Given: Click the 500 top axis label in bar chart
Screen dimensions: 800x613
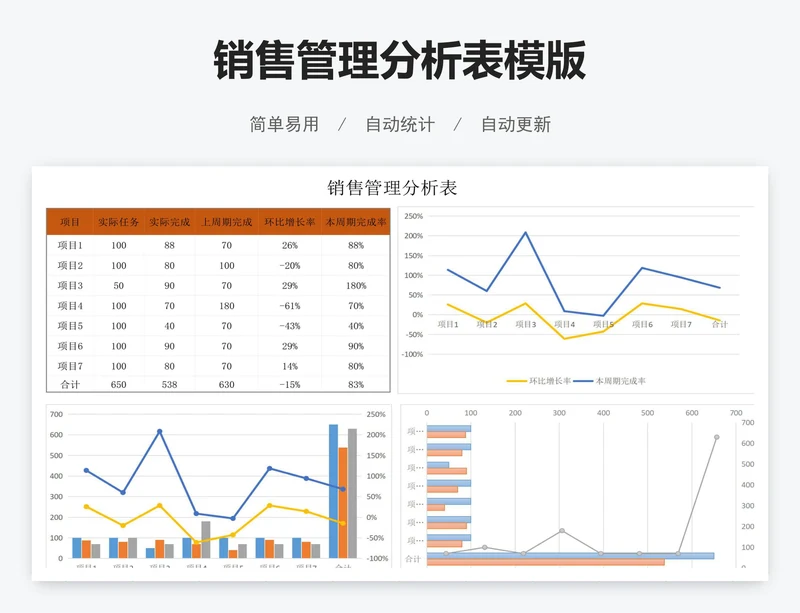Looking at the screenshot, I should point(647,413).
